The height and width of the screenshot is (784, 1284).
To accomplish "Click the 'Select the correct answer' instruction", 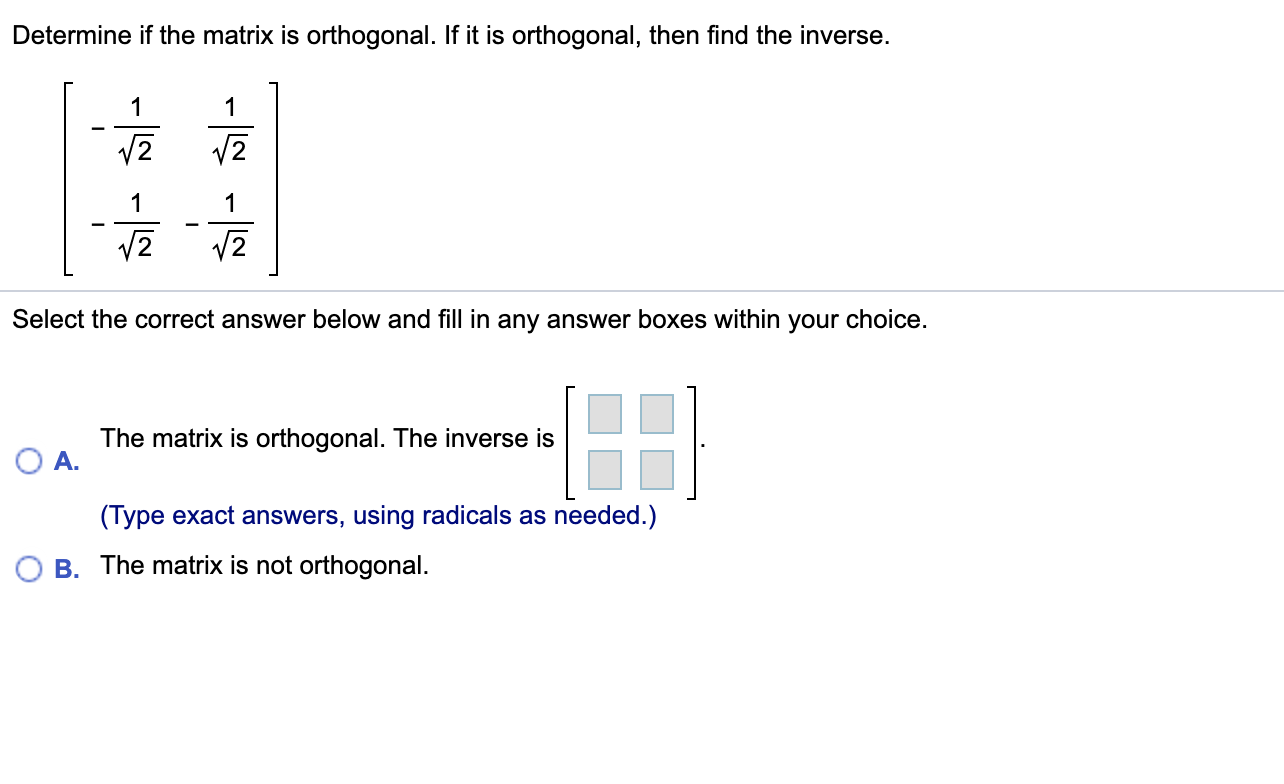I will coord(470,319).
